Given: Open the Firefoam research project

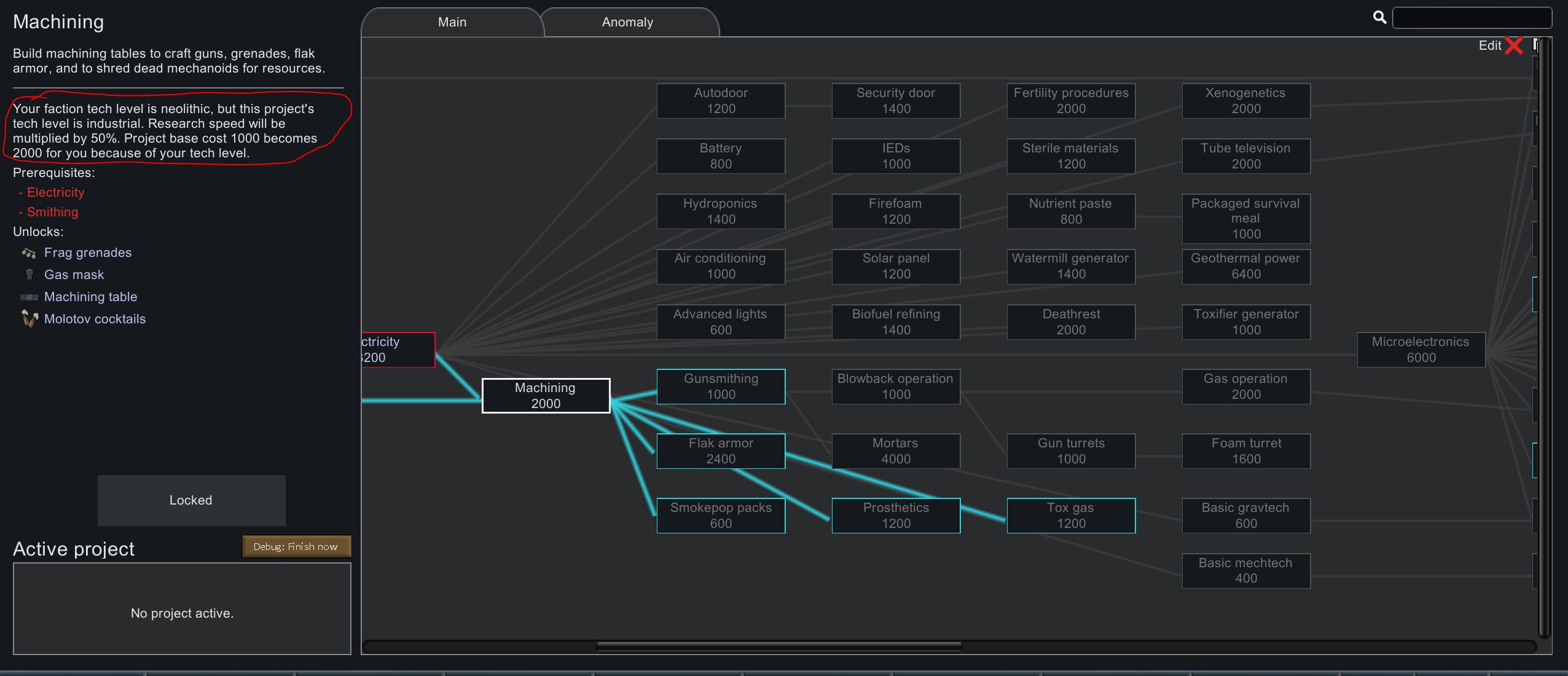Looking at the screenshot, I should click(x=896, y=211).
